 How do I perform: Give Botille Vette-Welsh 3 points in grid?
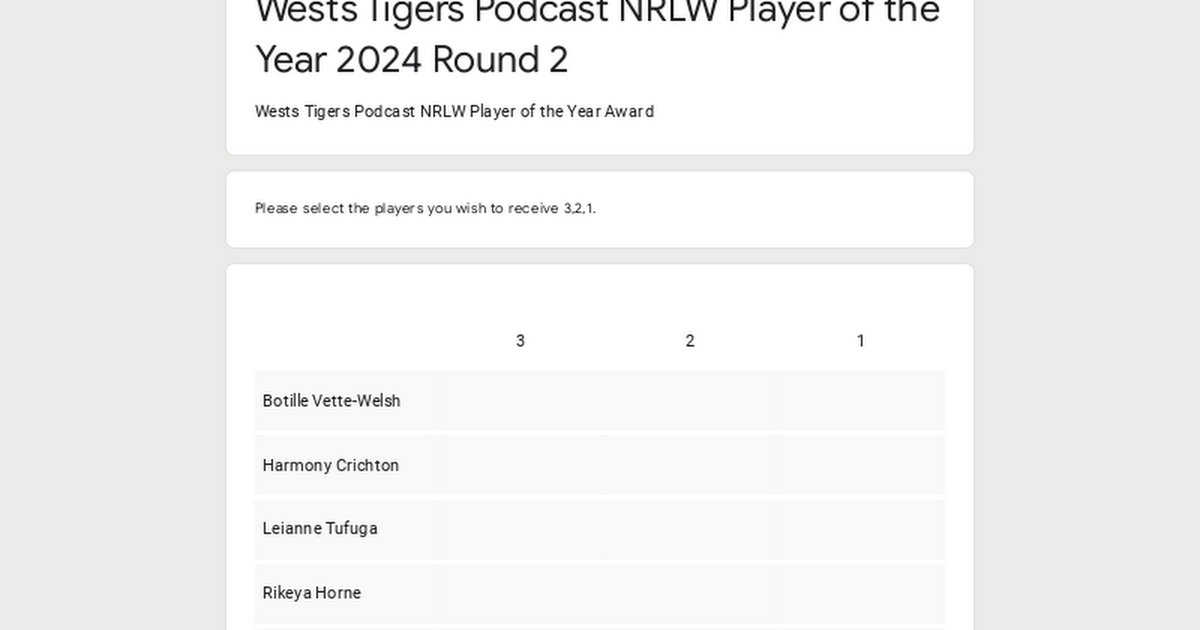(520, 401)
